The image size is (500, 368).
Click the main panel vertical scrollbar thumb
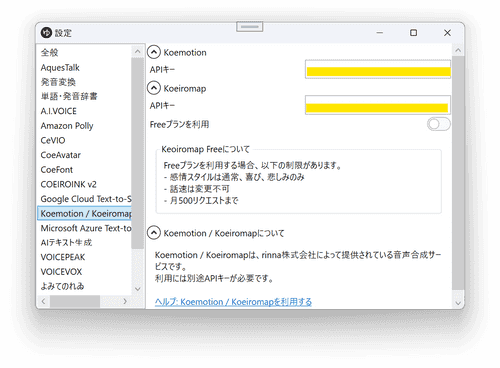pos(458,173)
